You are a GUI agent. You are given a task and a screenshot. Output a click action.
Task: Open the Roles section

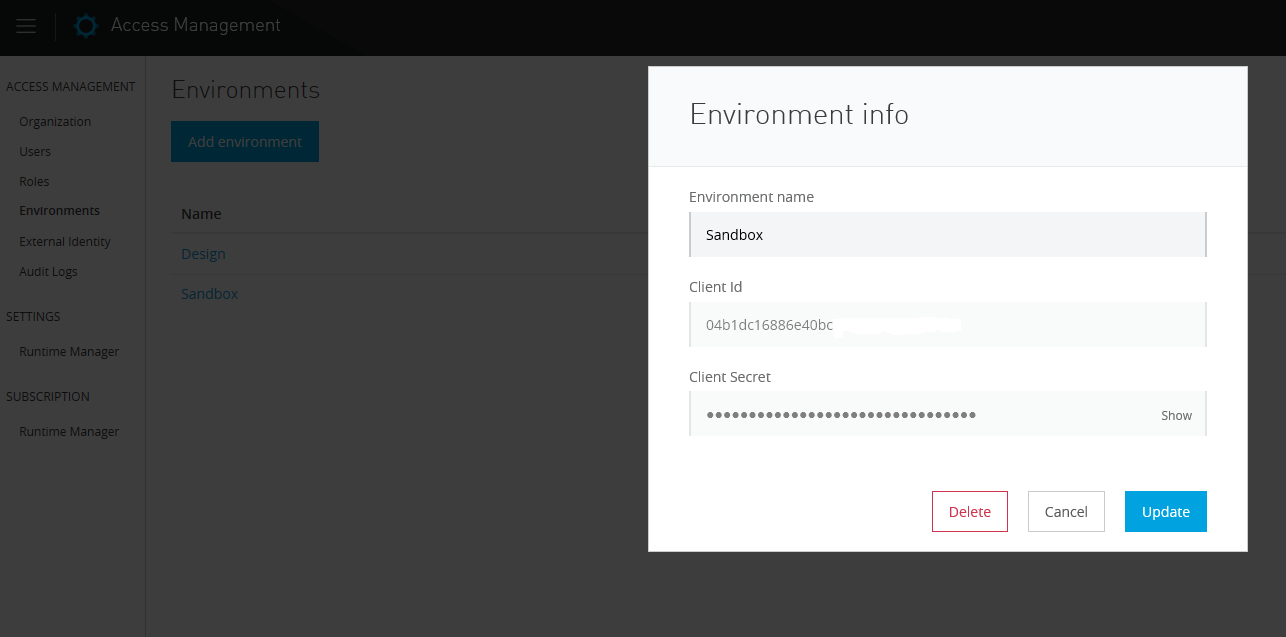click(x=34, y=182)
